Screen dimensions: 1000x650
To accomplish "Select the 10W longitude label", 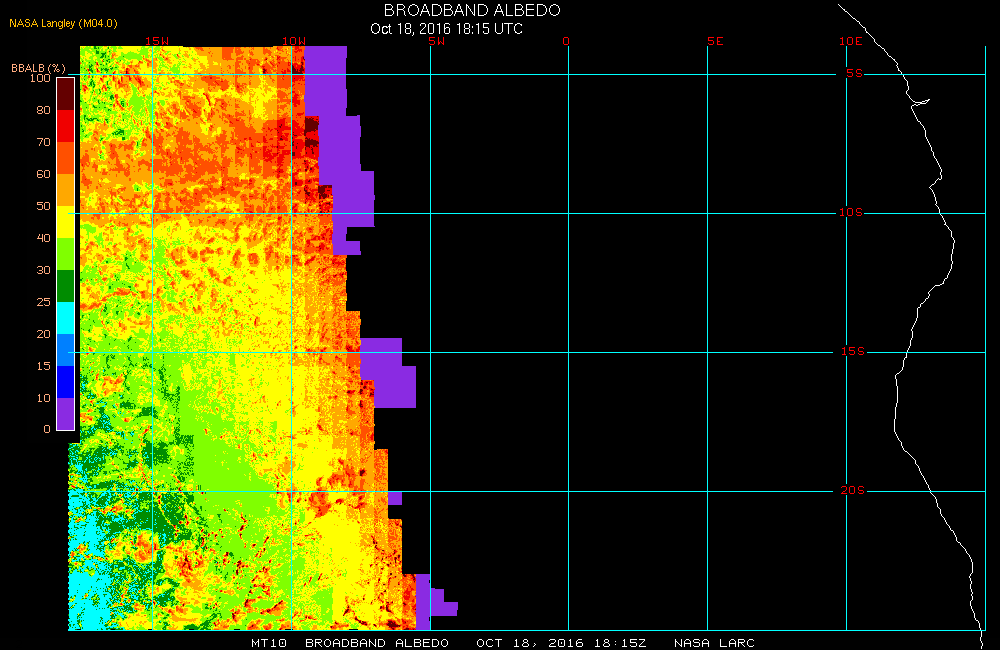I will pos(294,42).
